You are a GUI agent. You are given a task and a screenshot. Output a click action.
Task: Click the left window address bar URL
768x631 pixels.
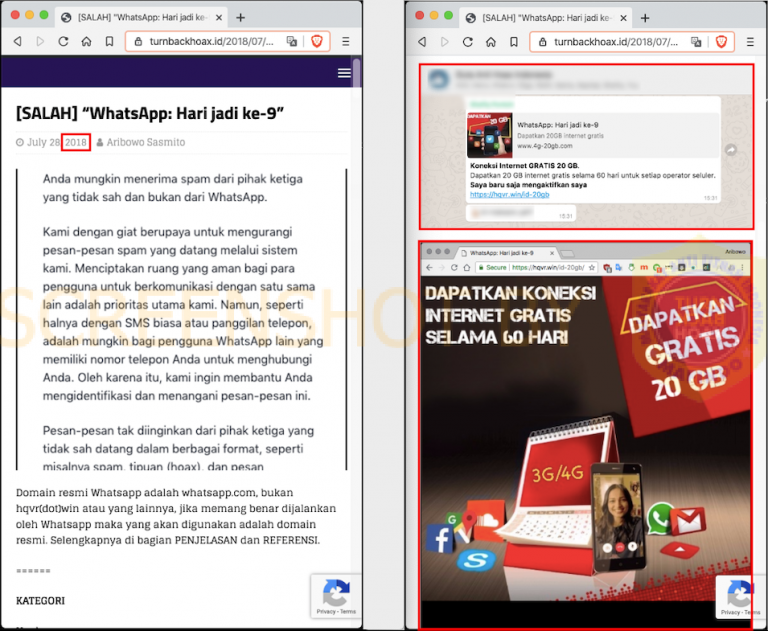pyautogui.click(x=212, y=42)
